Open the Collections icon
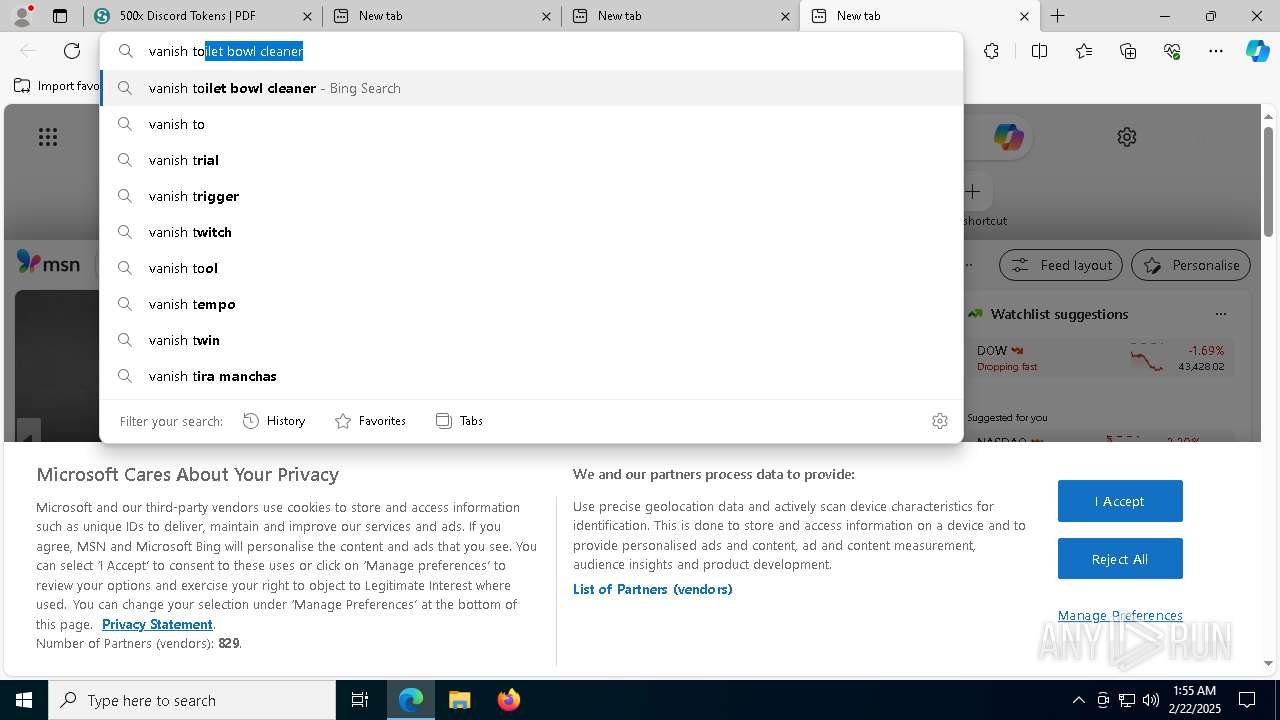The height and width of the screenshot is (720, 1280). [x=1128, y=51]
